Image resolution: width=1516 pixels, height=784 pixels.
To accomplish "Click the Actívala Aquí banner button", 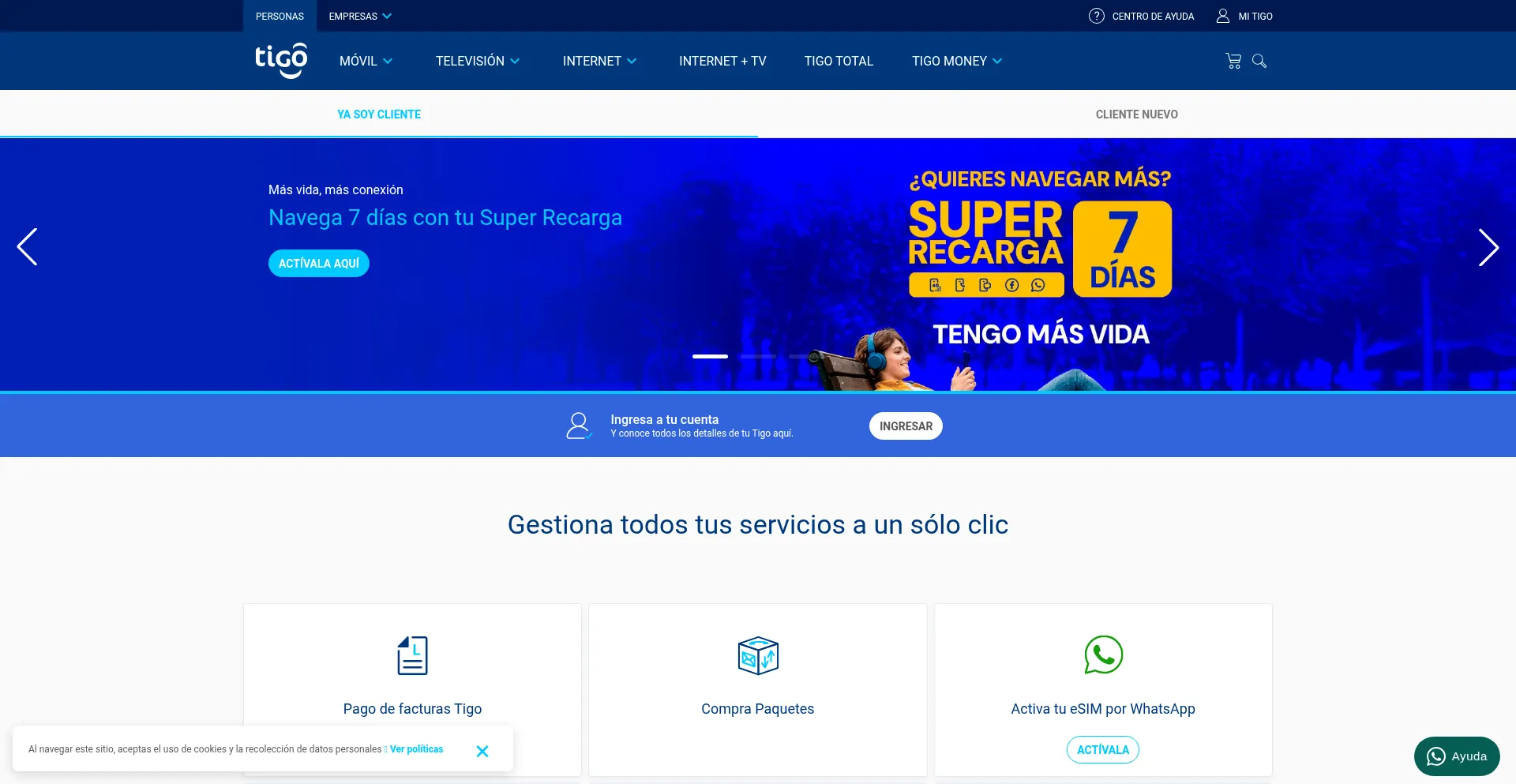I will (319, 263).
